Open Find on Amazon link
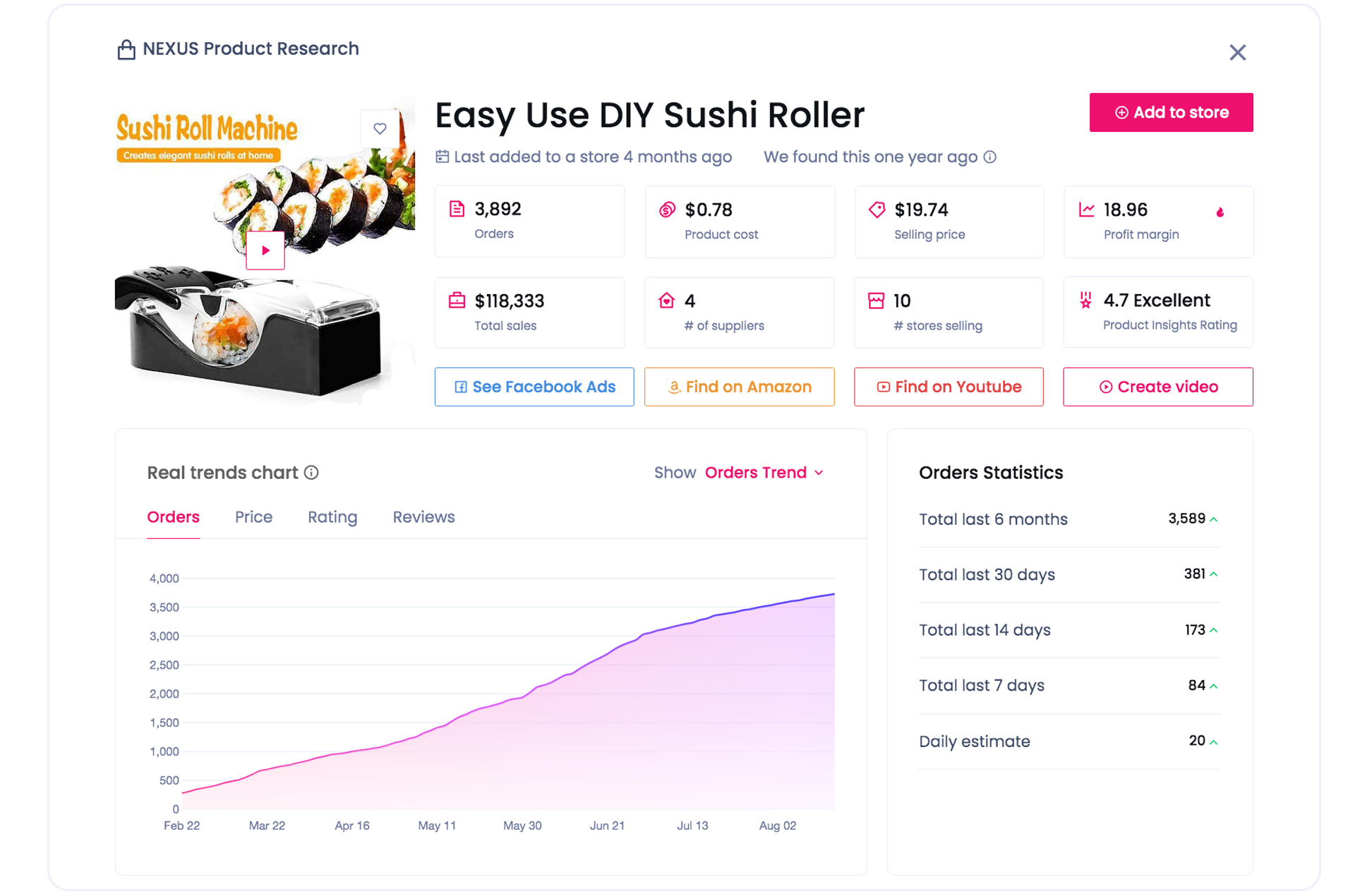Viewport: 1355px width, 896px height. tap(739, 387)
